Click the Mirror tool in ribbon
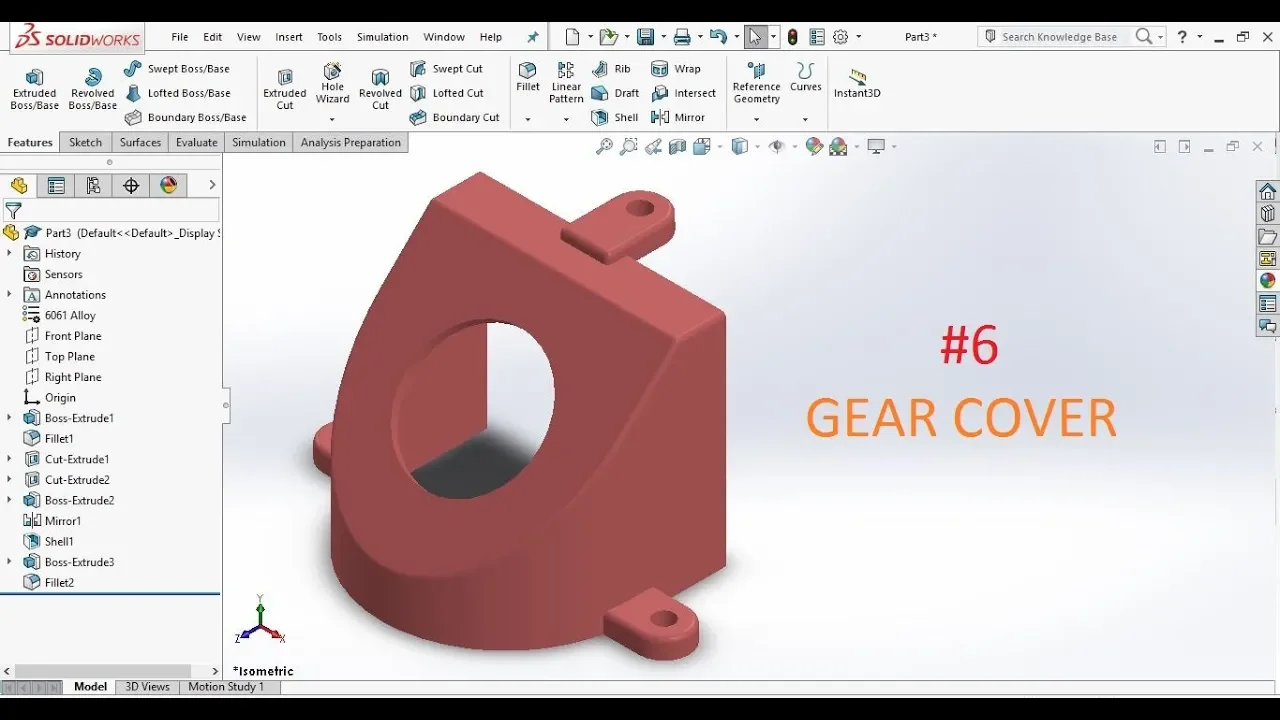 point(678,117)
